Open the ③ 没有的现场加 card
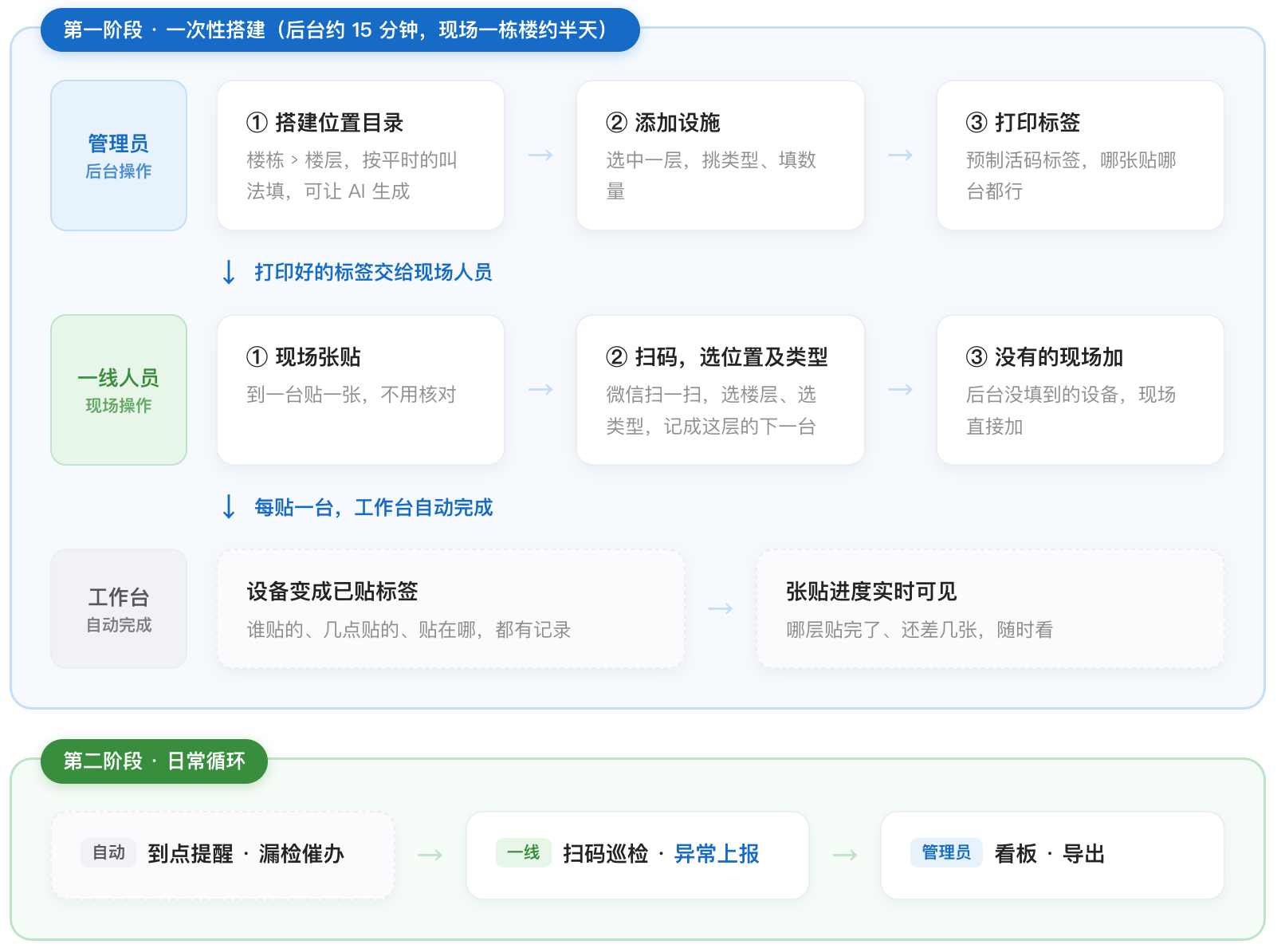 [x=1080, y=390]
